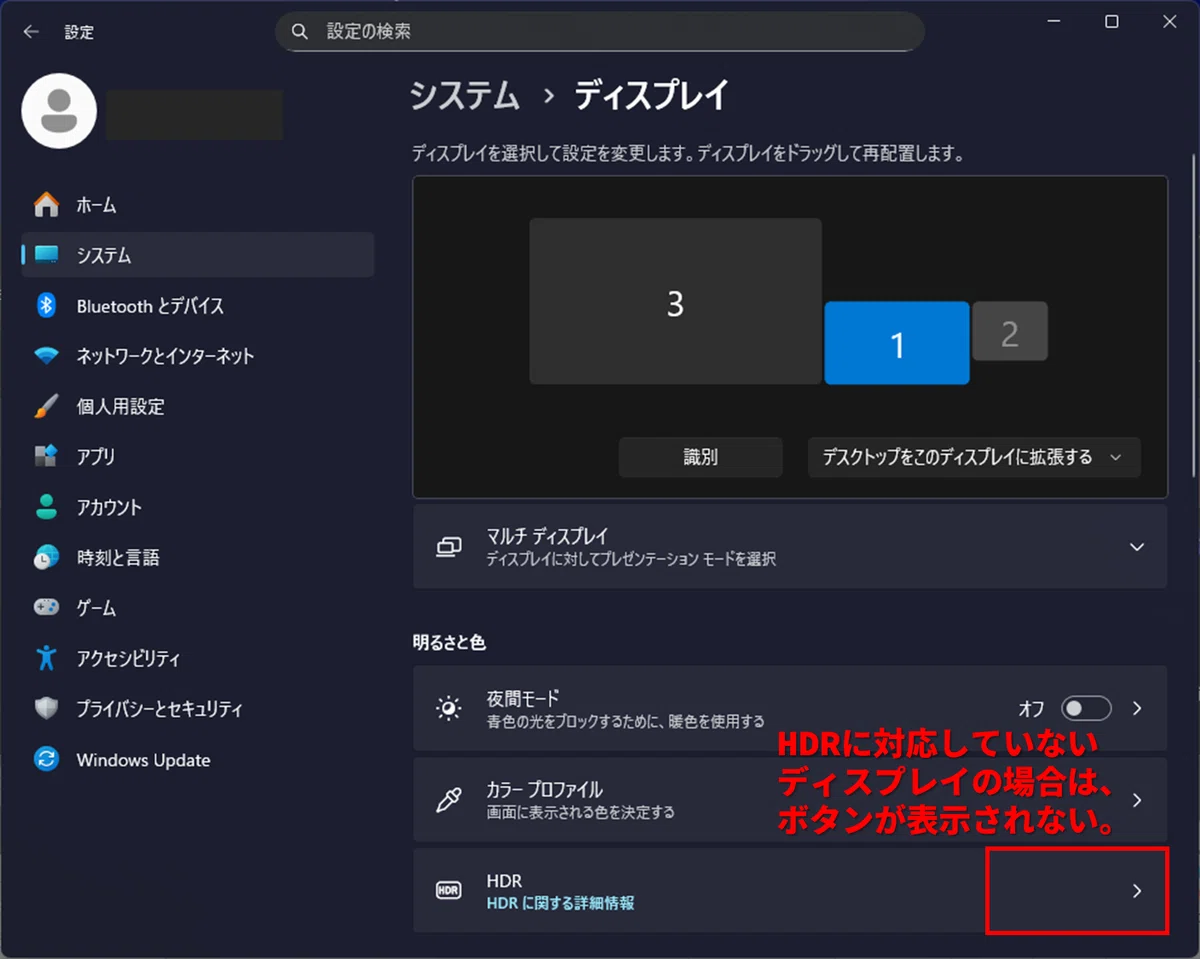This screenshot has height=959, width=1200.
Task: Click the ゲーム controller icon
Action: pos(46,607)
